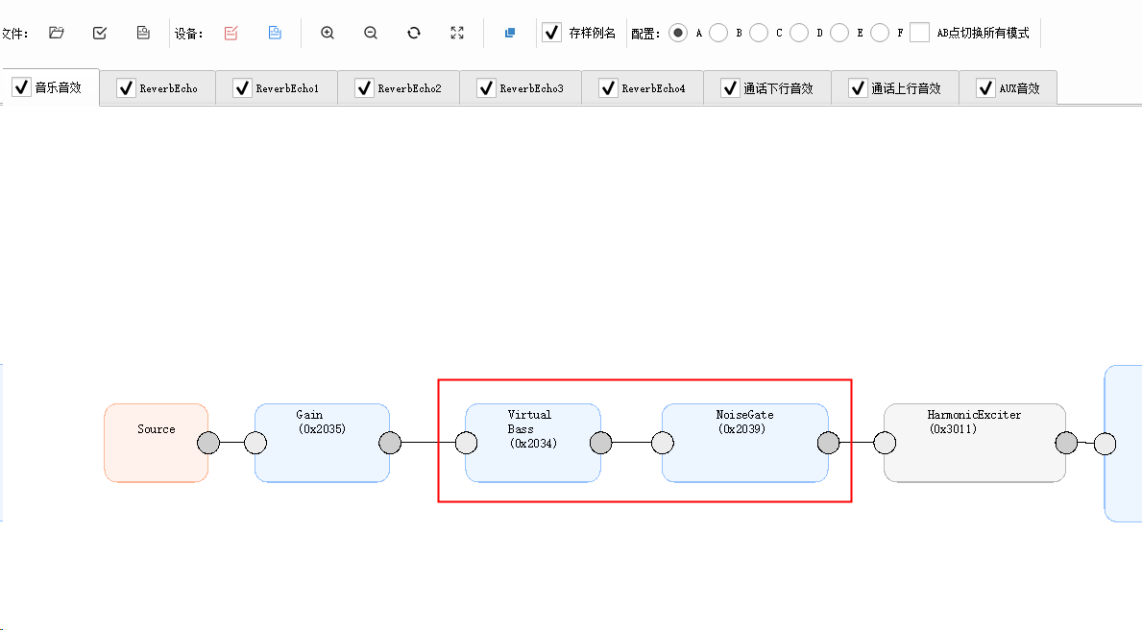Click the Virtual Bass output port
Viewport: 1142px width, 630px height.
tap(601, 443)
